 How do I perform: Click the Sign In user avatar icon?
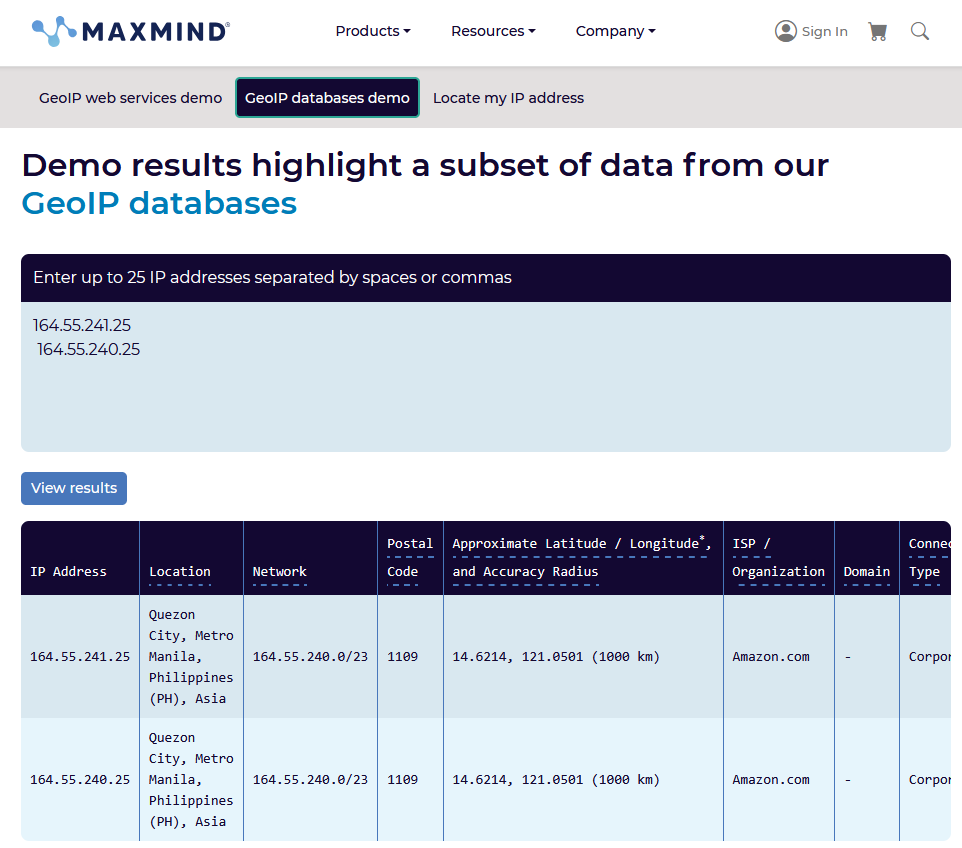coord(786,30)
